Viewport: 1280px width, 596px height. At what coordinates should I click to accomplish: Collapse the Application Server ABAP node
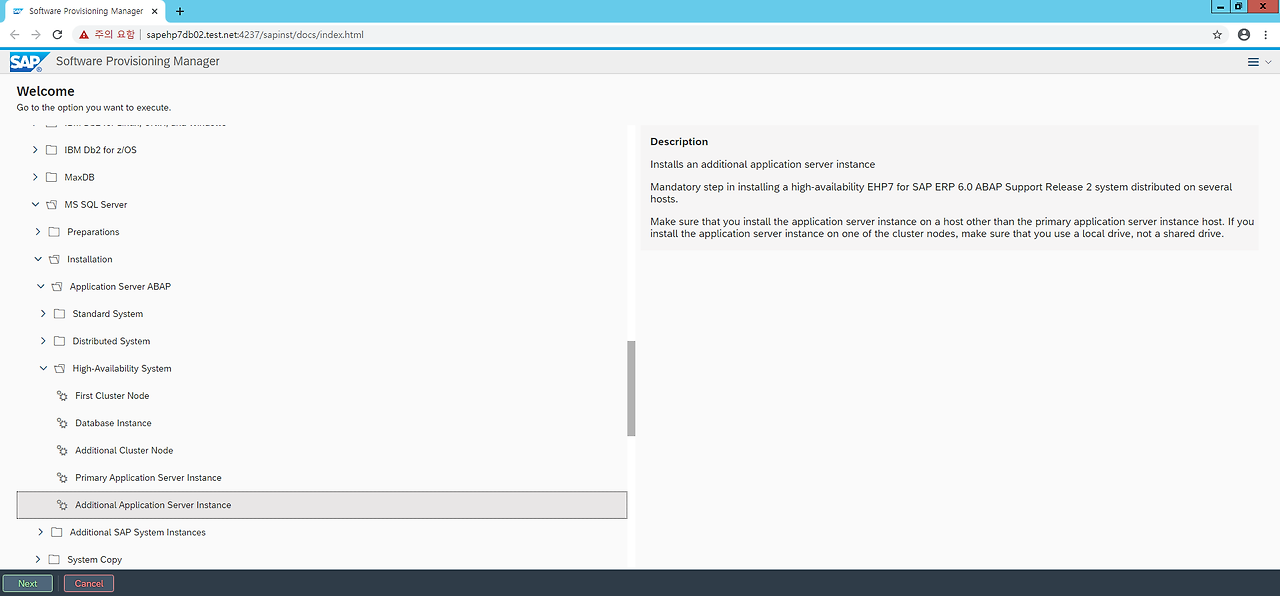pos(41,286)
